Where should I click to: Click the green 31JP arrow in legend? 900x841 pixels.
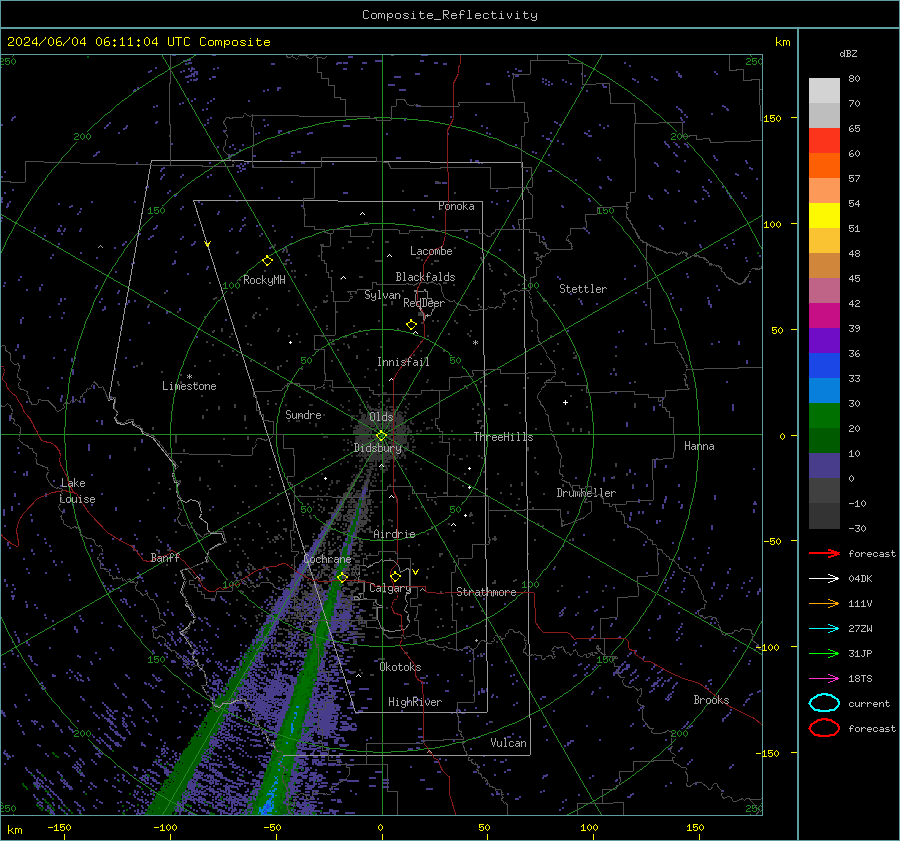click(824, 653)
